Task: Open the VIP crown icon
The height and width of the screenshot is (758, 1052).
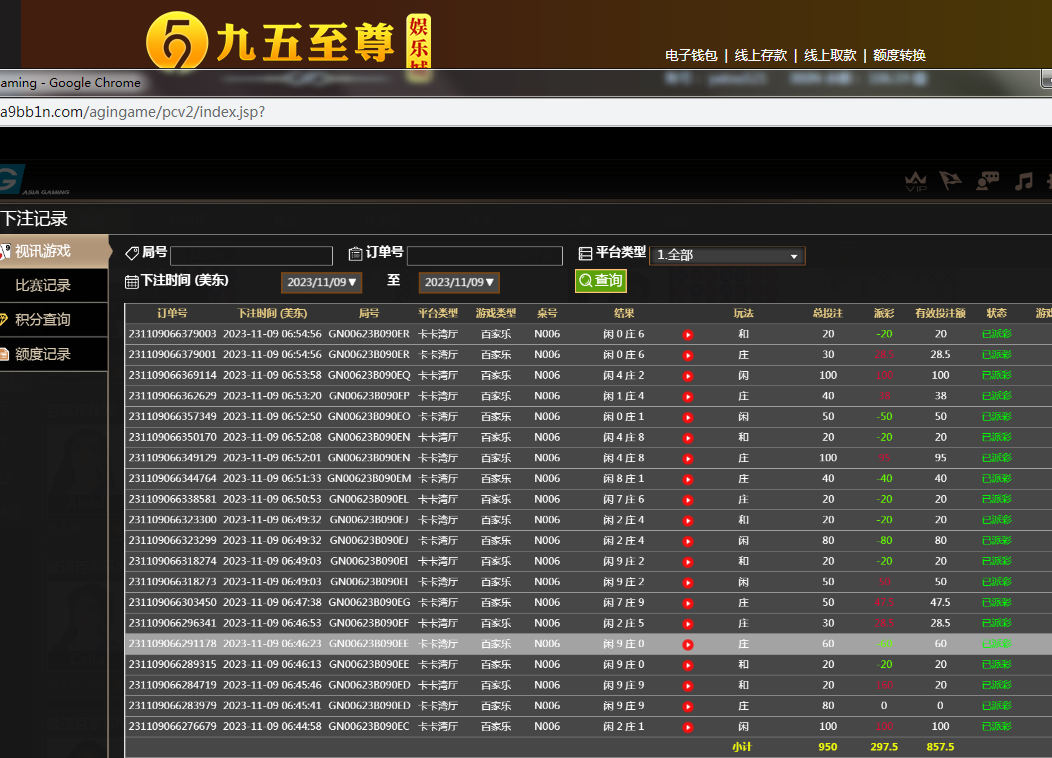Action: 916,181
